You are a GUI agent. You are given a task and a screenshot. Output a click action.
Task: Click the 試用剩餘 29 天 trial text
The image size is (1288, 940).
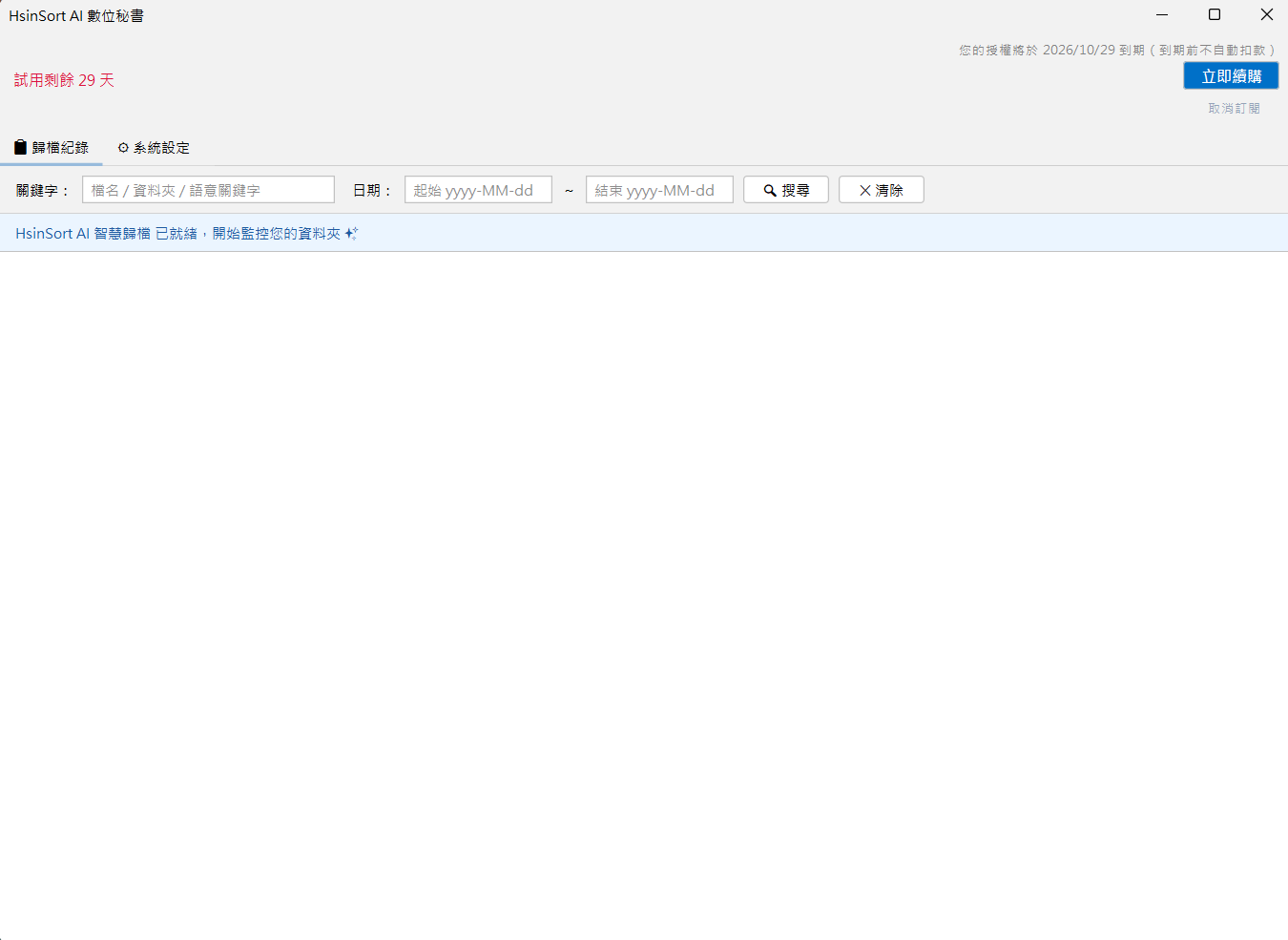(64, 80)
